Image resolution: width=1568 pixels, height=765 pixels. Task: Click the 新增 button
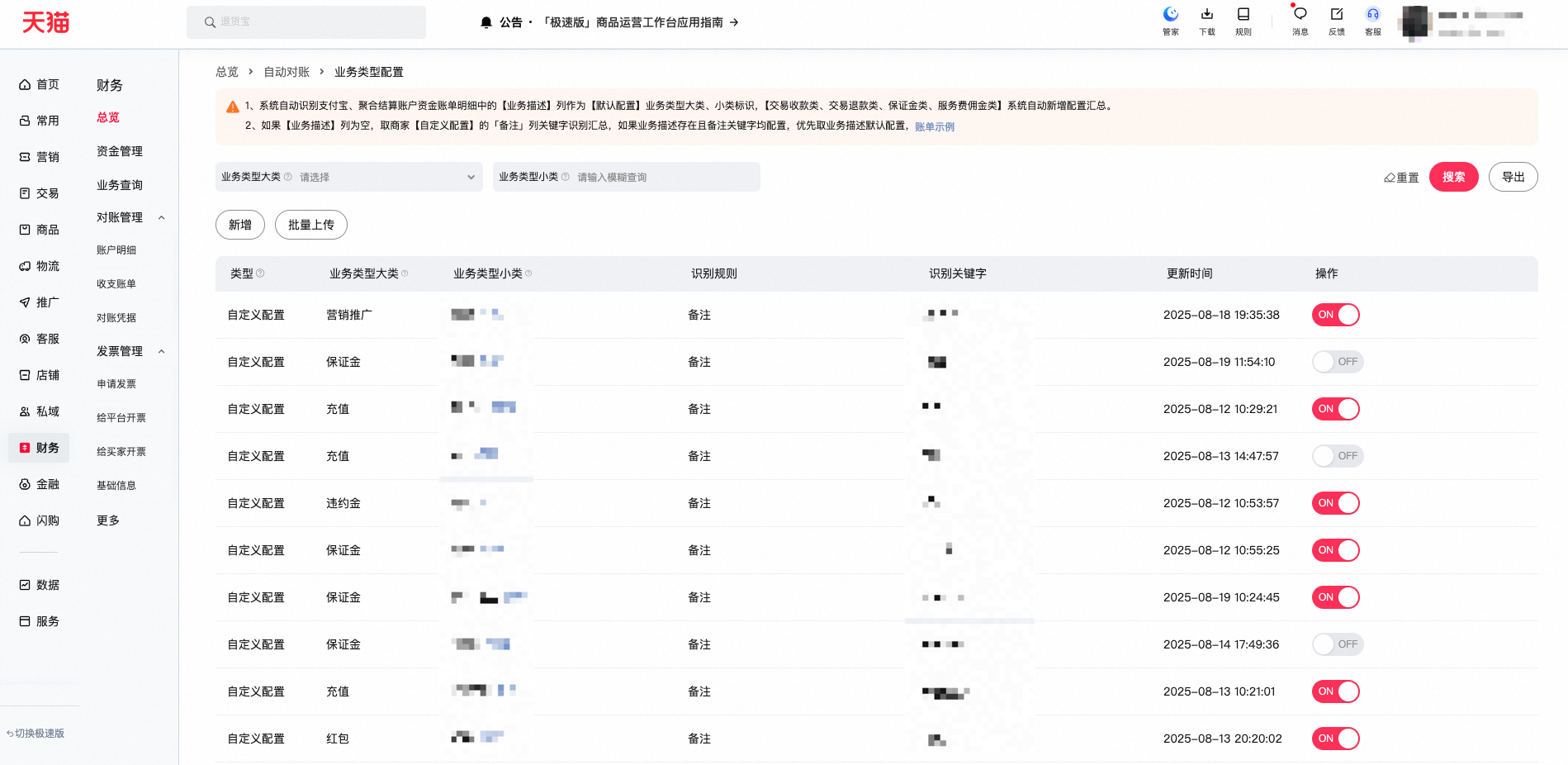[240, 225]
